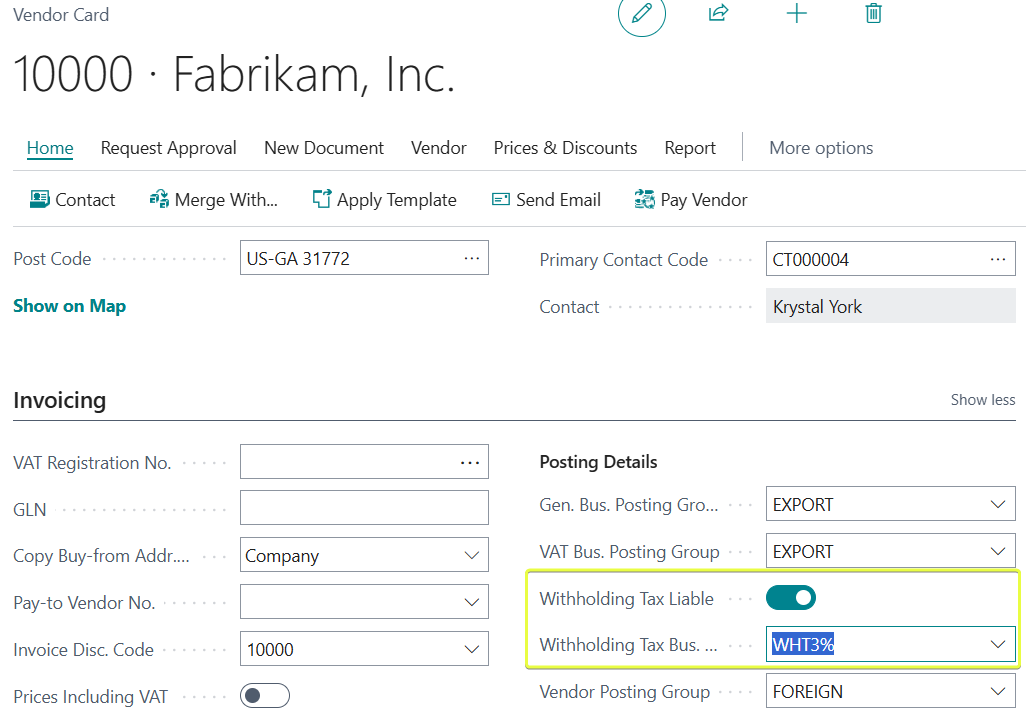Open the Vendor Posting Group dropdown
This screenshot has height=725, width=1026.
[997, 692]
